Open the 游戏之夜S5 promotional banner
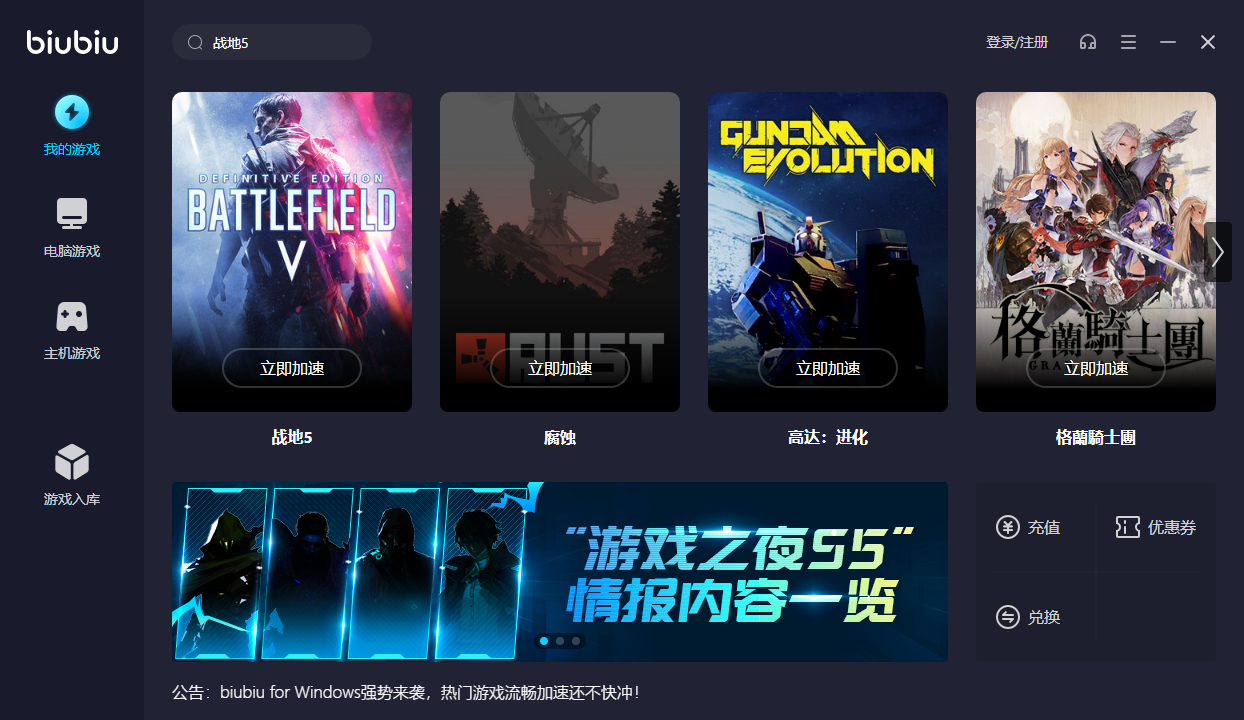This screenshot has width=1244, height=720. click(560, 572)
